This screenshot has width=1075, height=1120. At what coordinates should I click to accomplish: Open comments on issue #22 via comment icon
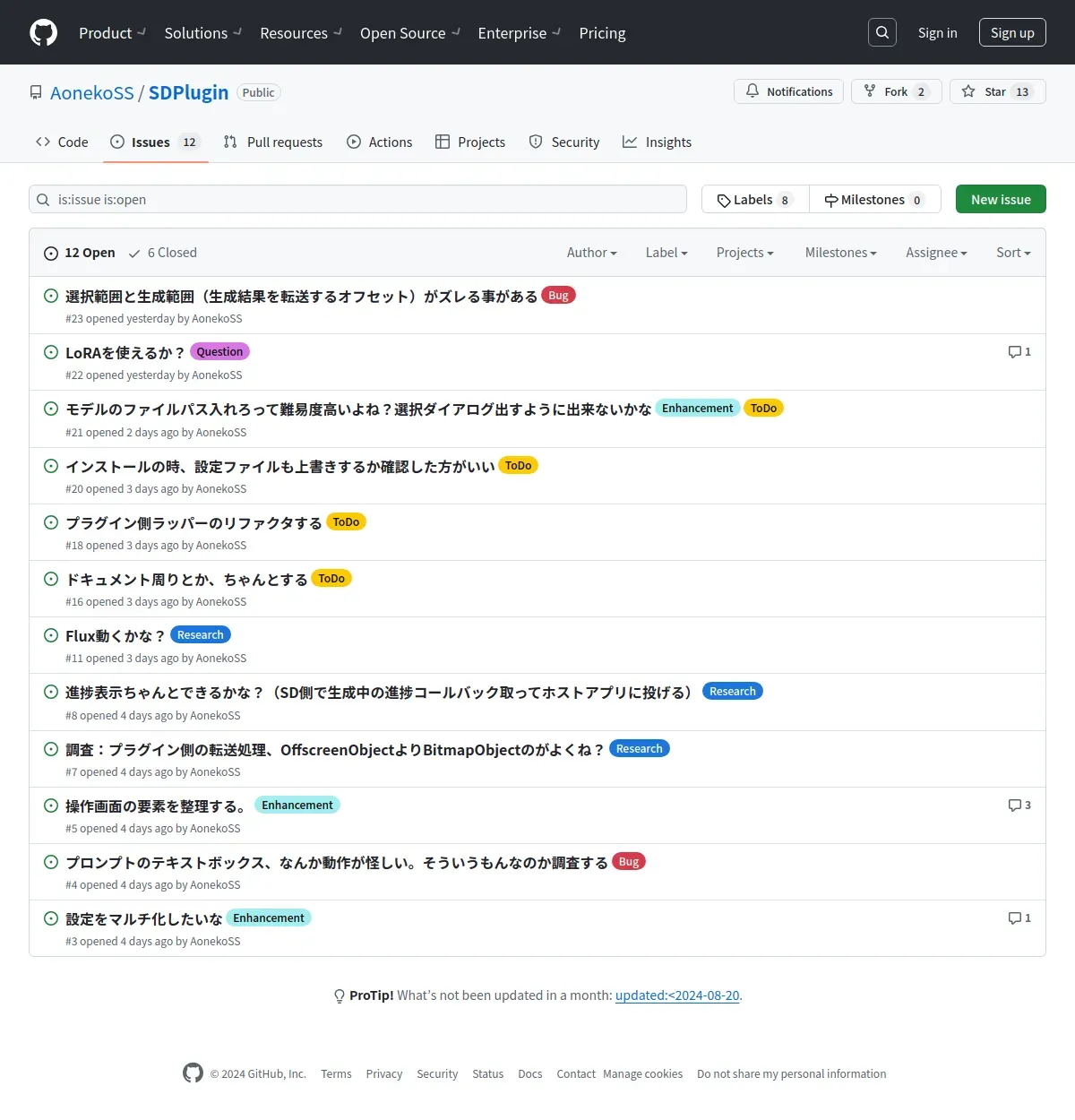click(x=1019, y=352)
